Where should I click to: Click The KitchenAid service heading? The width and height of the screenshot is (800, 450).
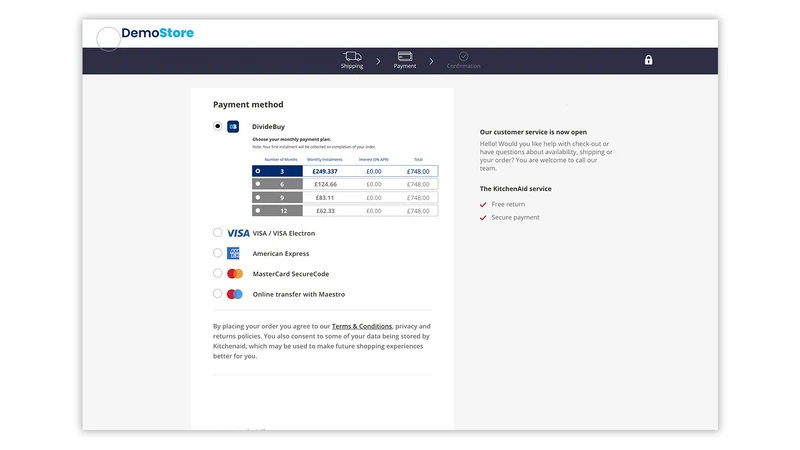(515, 189)
